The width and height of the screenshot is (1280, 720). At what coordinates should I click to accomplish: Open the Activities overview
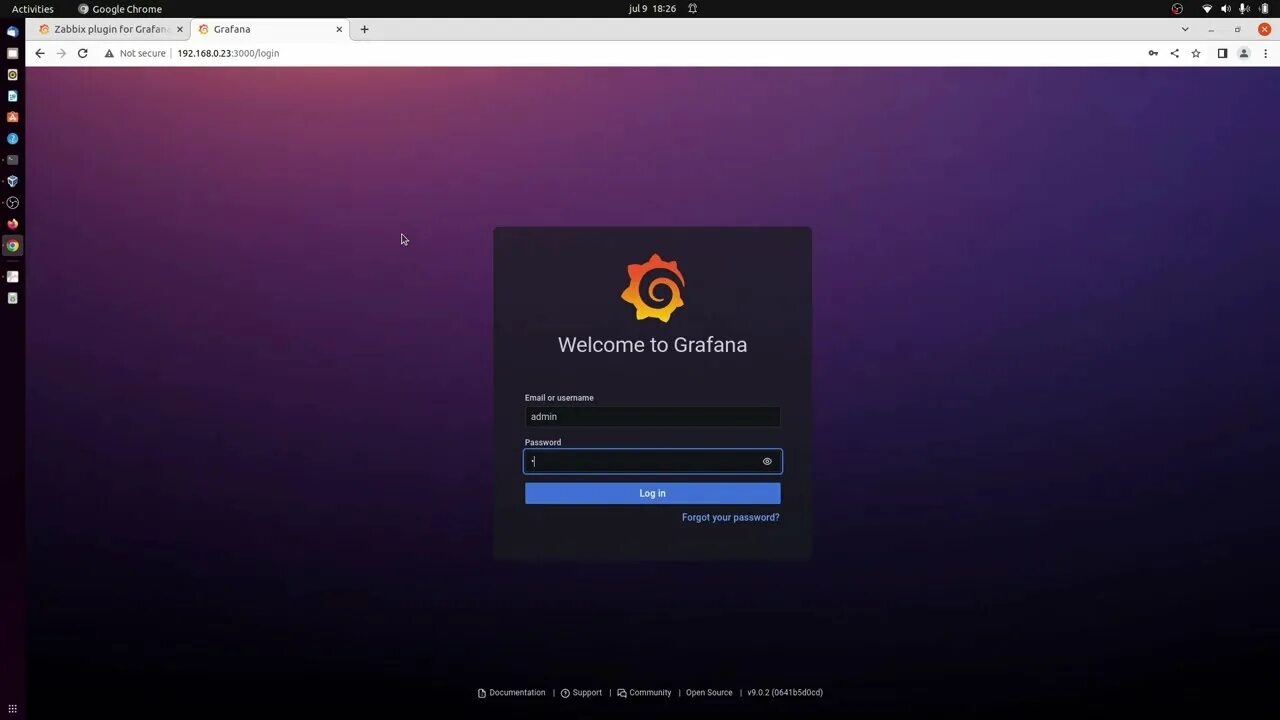tap(33, 9)
